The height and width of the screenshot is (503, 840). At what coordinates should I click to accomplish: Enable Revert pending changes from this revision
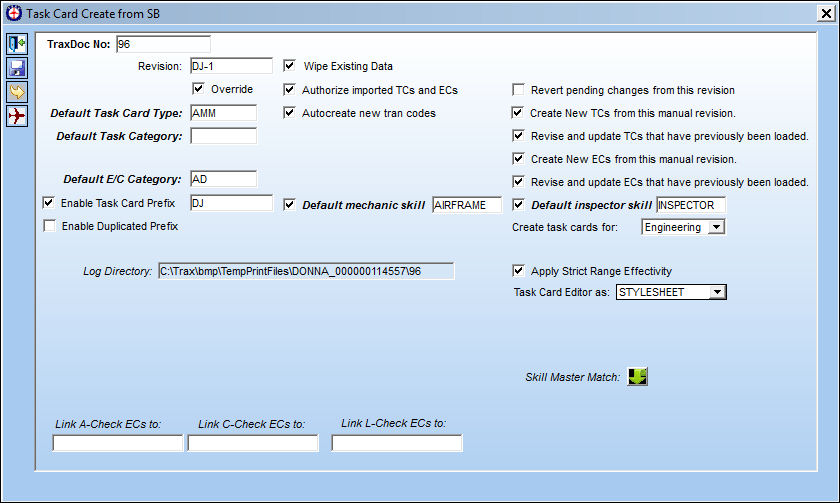[x=518, y=89]
